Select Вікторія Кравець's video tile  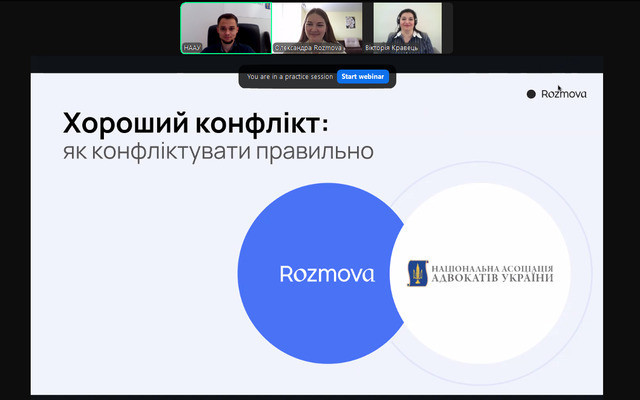pyautogui.click(x=407, y=27)
